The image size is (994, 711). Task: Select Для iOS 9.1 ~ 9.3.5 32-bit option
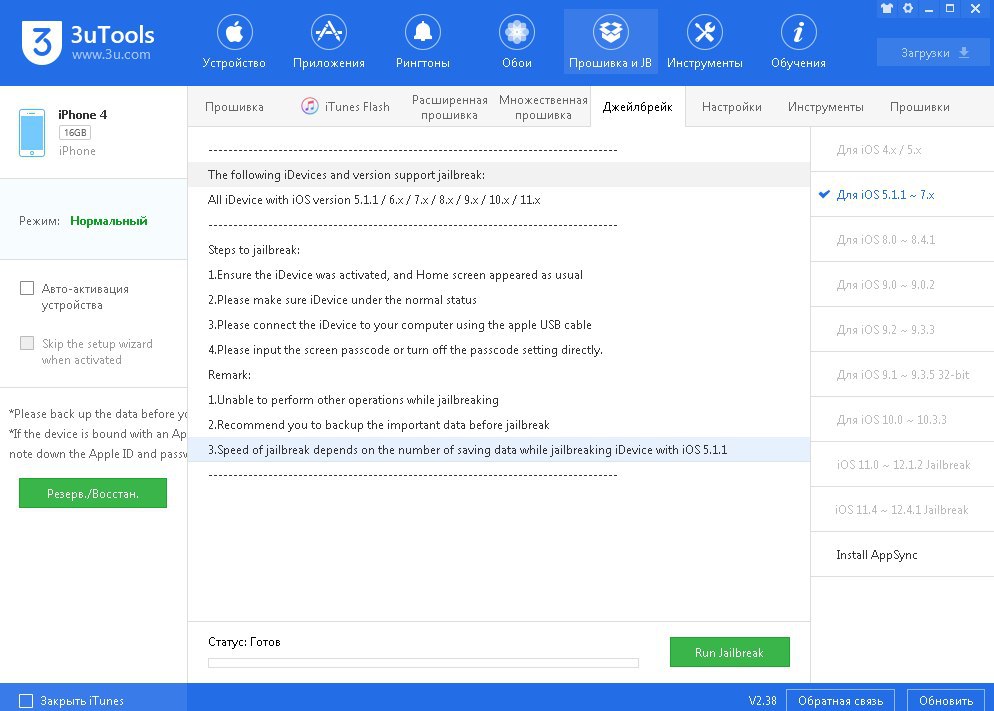(903, 375)
